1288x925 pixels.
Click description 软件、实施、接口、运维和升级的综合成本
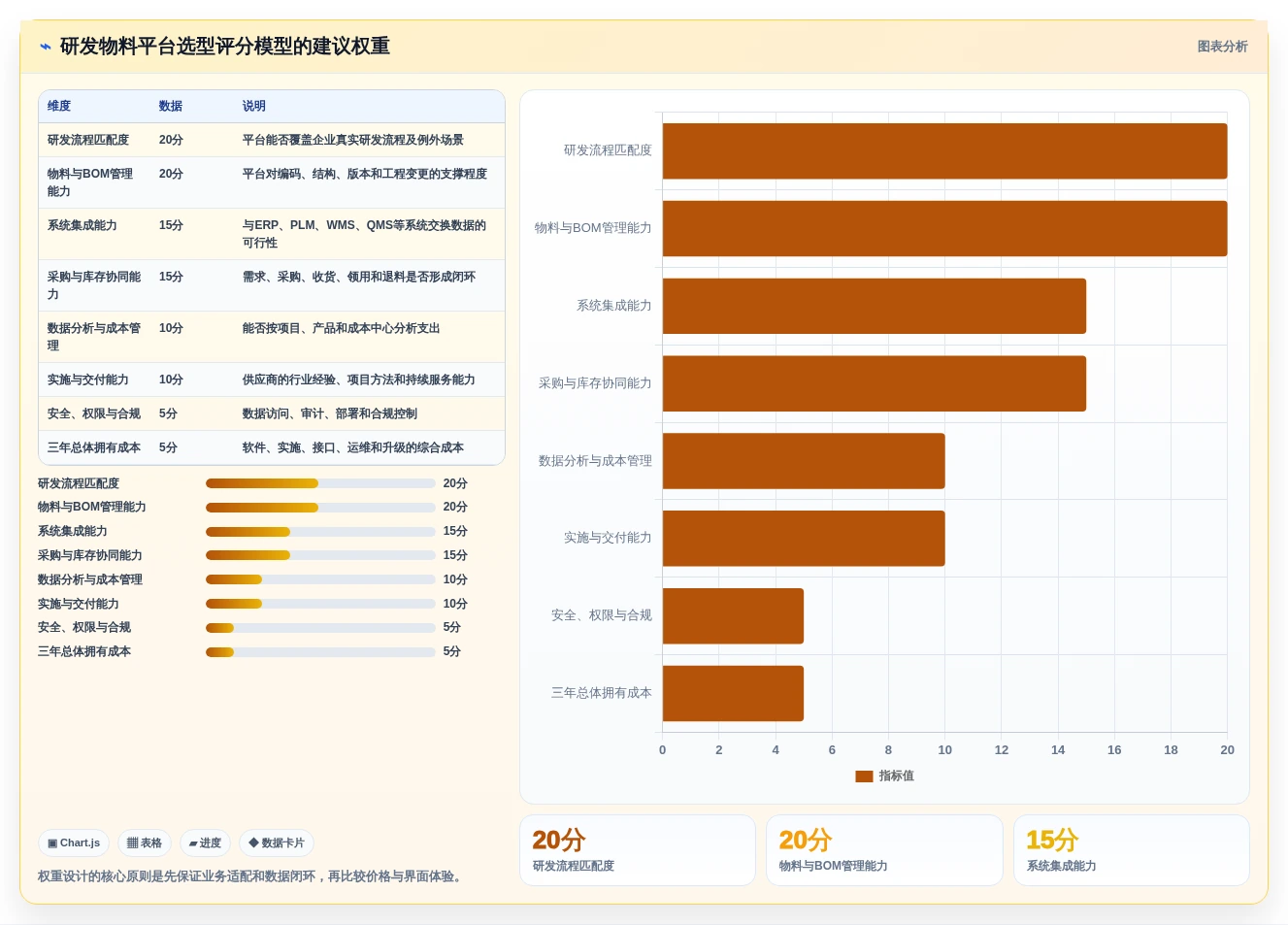[353, 447]
